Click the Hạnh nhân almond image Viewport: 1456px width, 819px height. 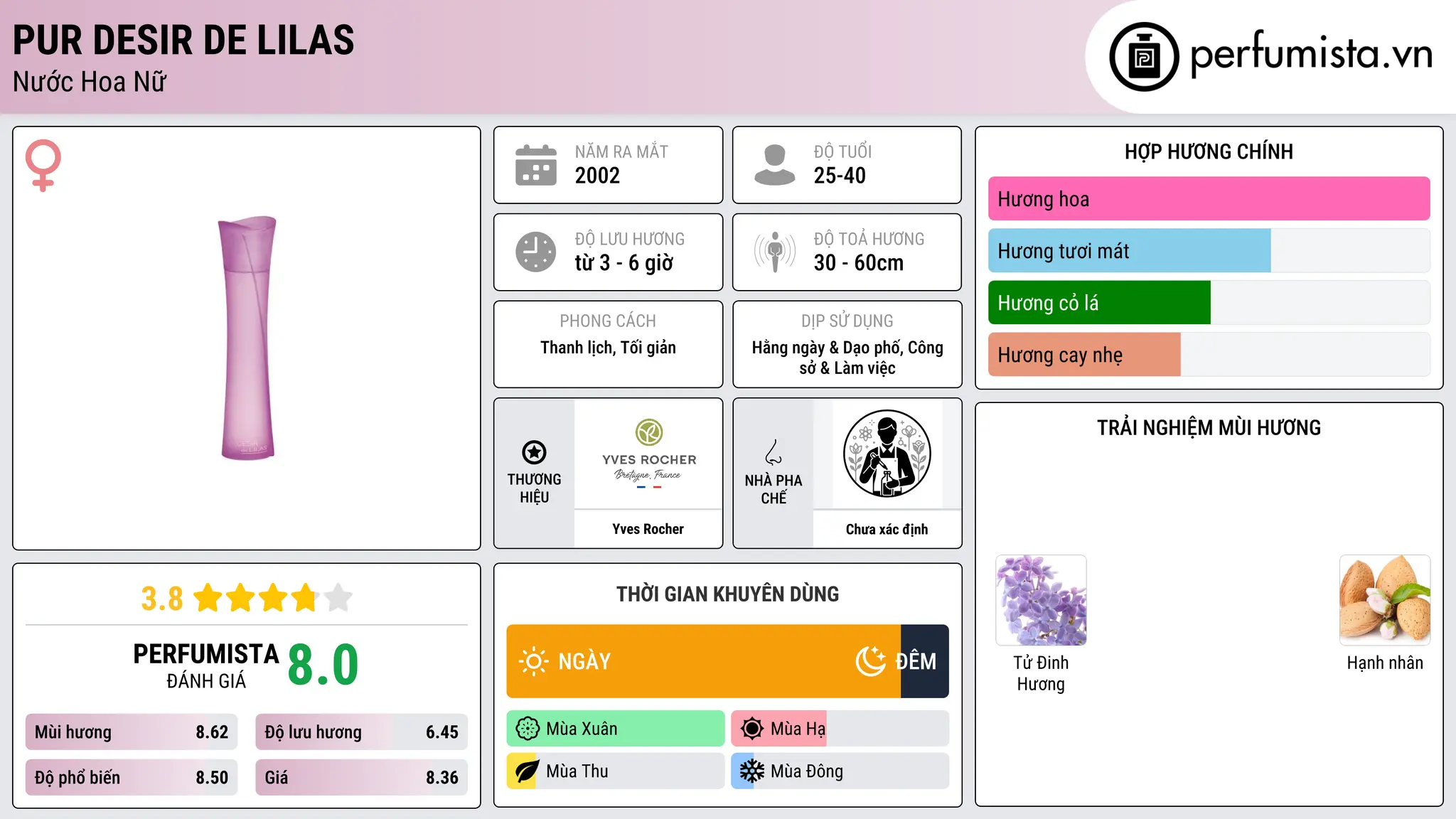1385,600
